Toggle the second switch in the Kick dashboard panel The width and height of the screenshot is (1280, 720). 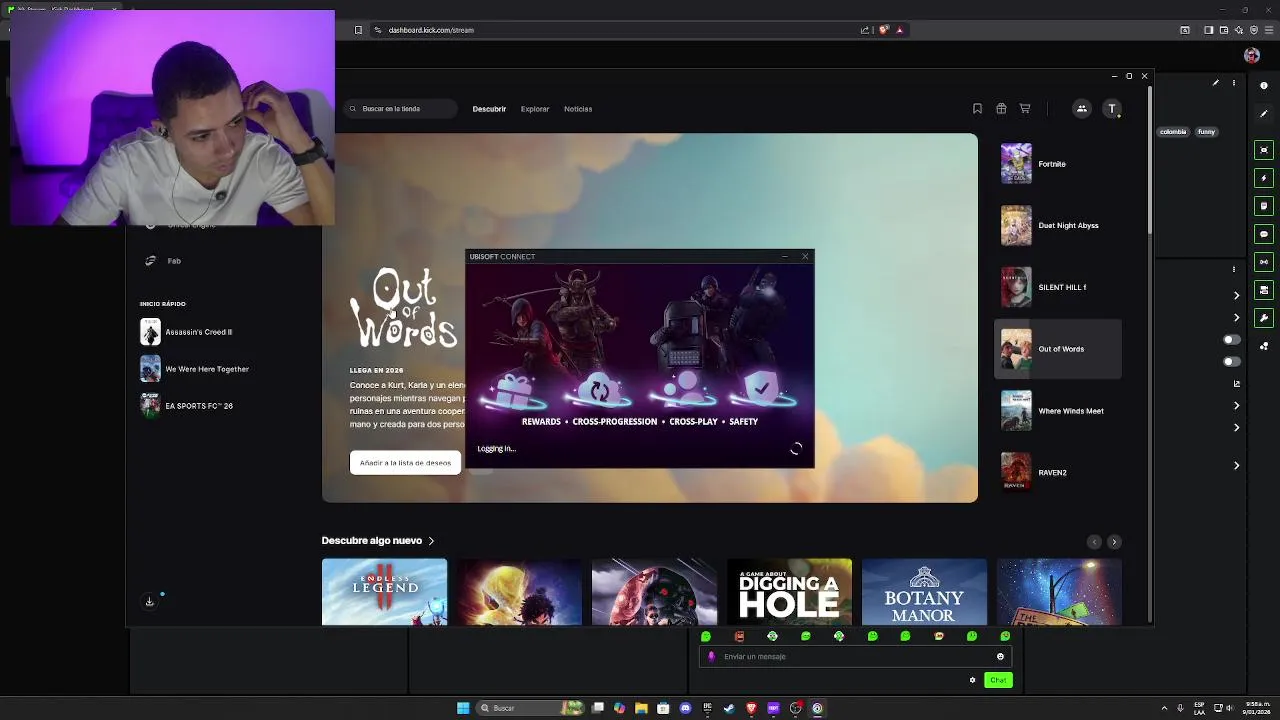tap(1232, 362)
